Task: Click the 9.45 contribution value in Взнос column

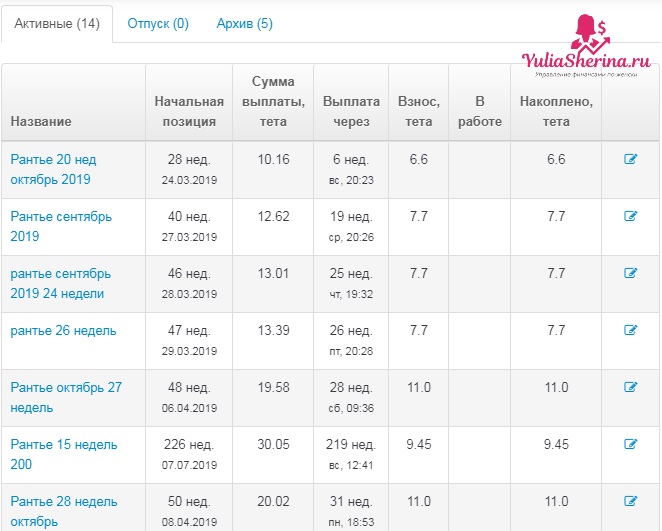Action: pyautogui.click(x=419, y=444)
